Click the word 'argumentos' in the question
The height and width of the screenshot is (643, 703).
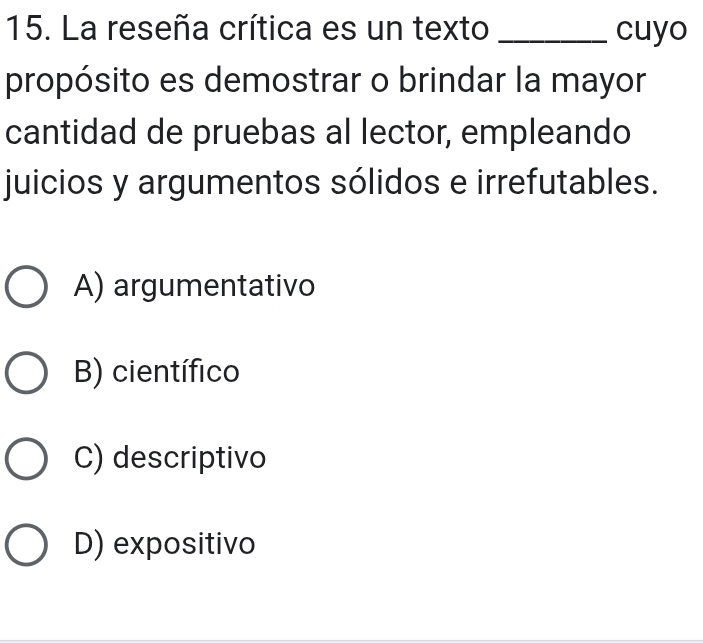pos(229,185)
